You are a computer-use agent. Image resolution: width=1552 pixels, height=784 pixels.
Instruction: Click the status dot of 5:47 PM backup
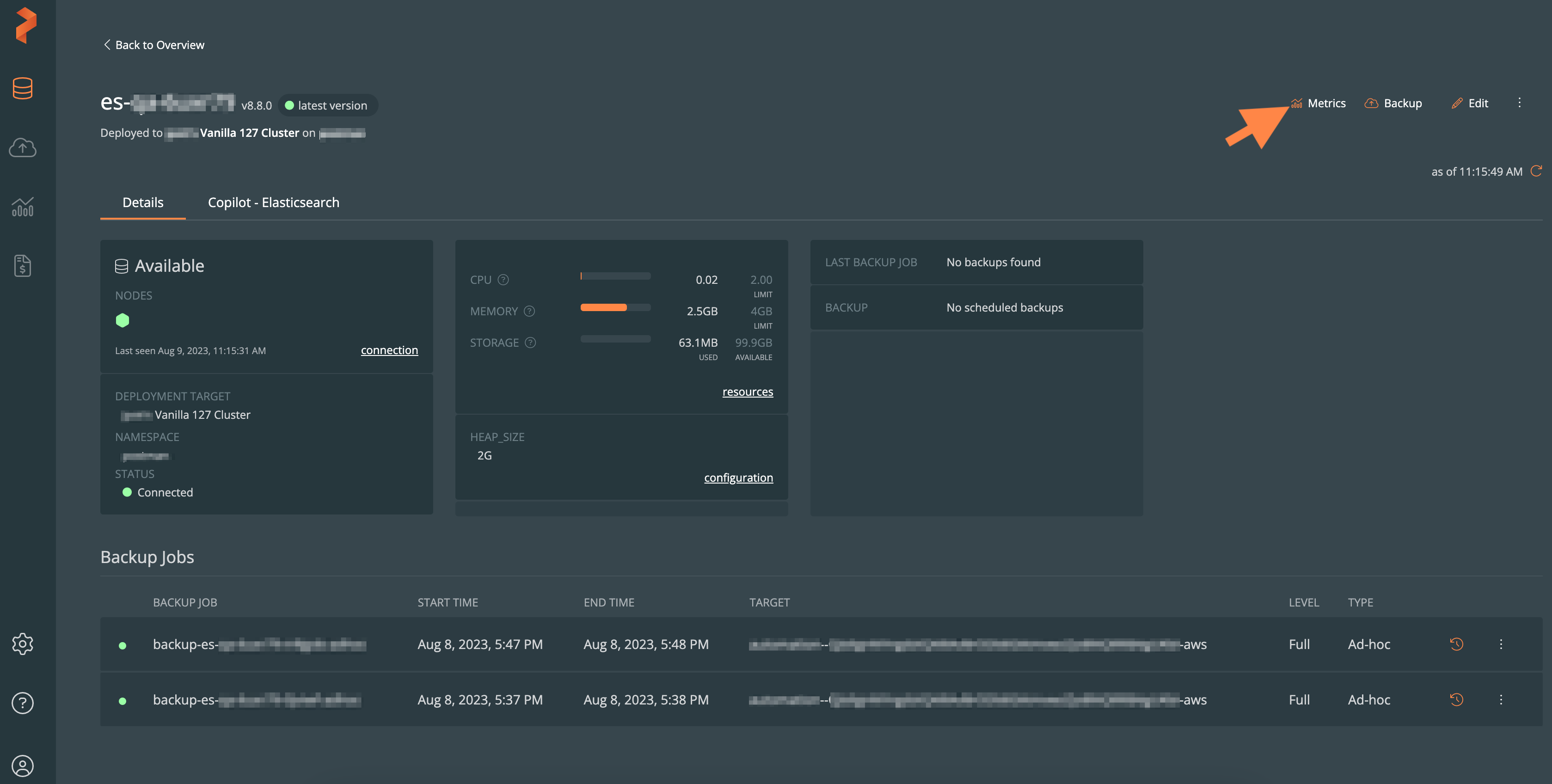click(x=123, y=645)
